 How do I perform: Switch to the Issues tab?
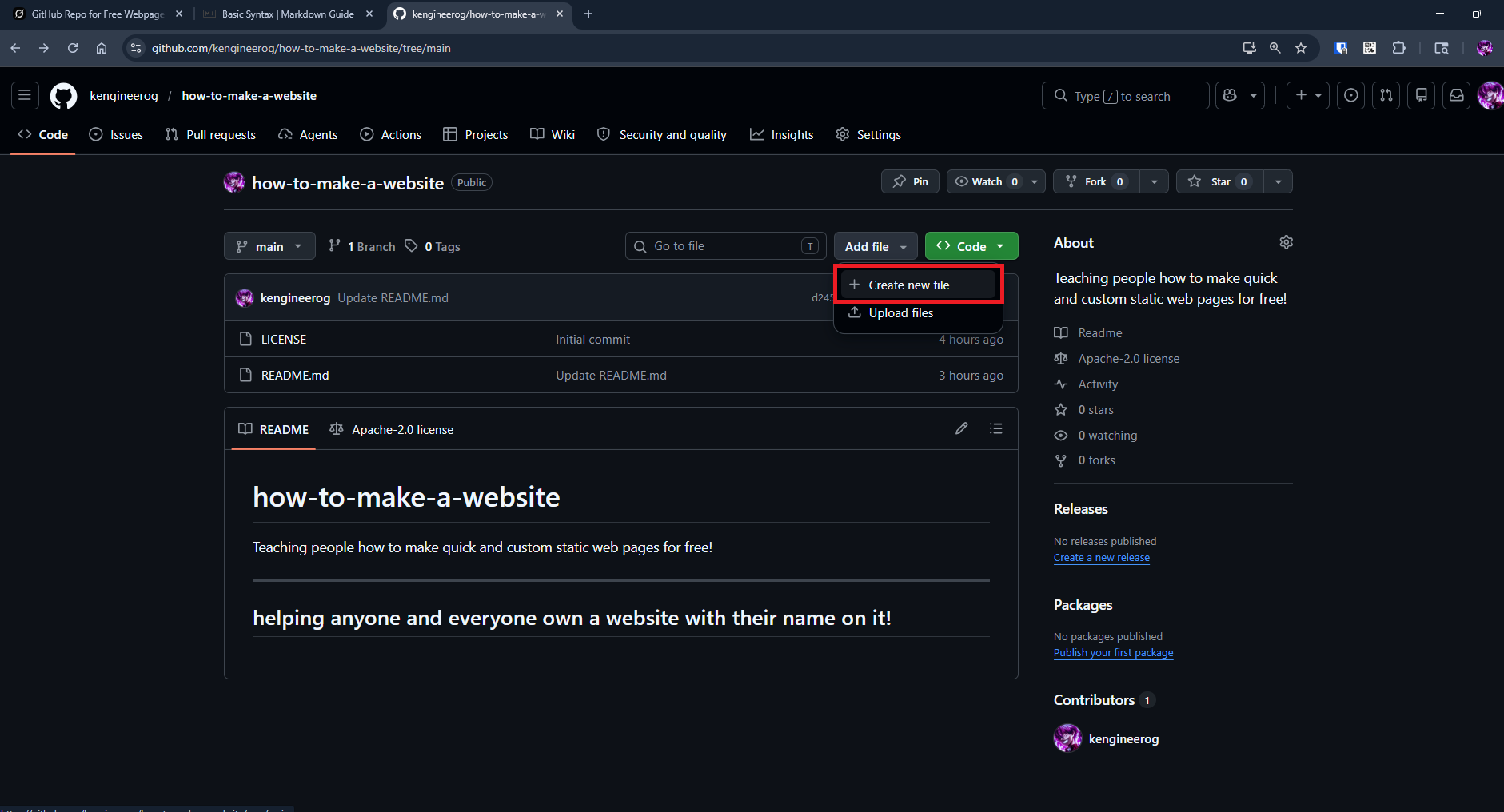click(116, 134)
